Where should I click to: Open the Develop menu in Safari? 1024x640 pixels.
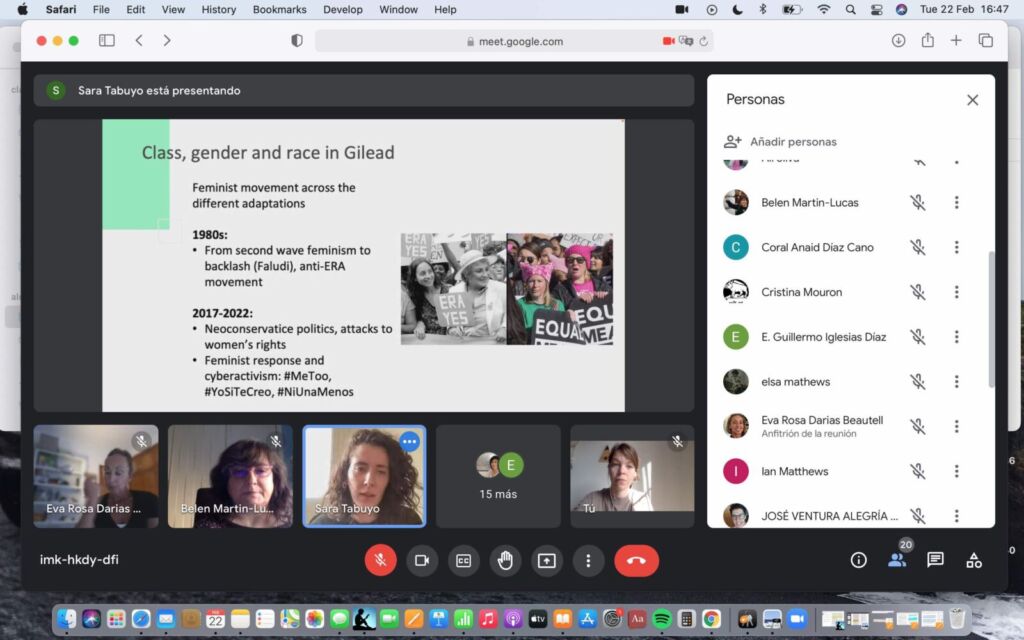(343, 10)
